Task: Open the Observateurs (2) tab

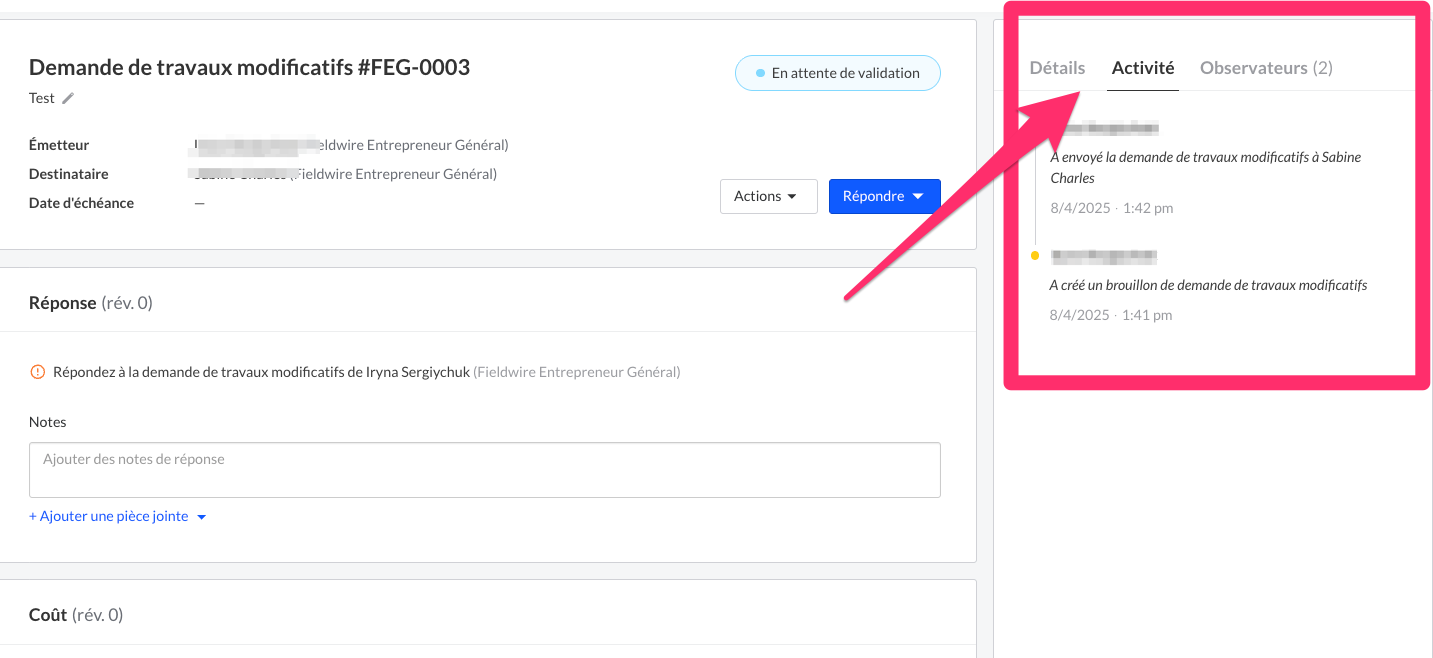Action: [1266, 68]
